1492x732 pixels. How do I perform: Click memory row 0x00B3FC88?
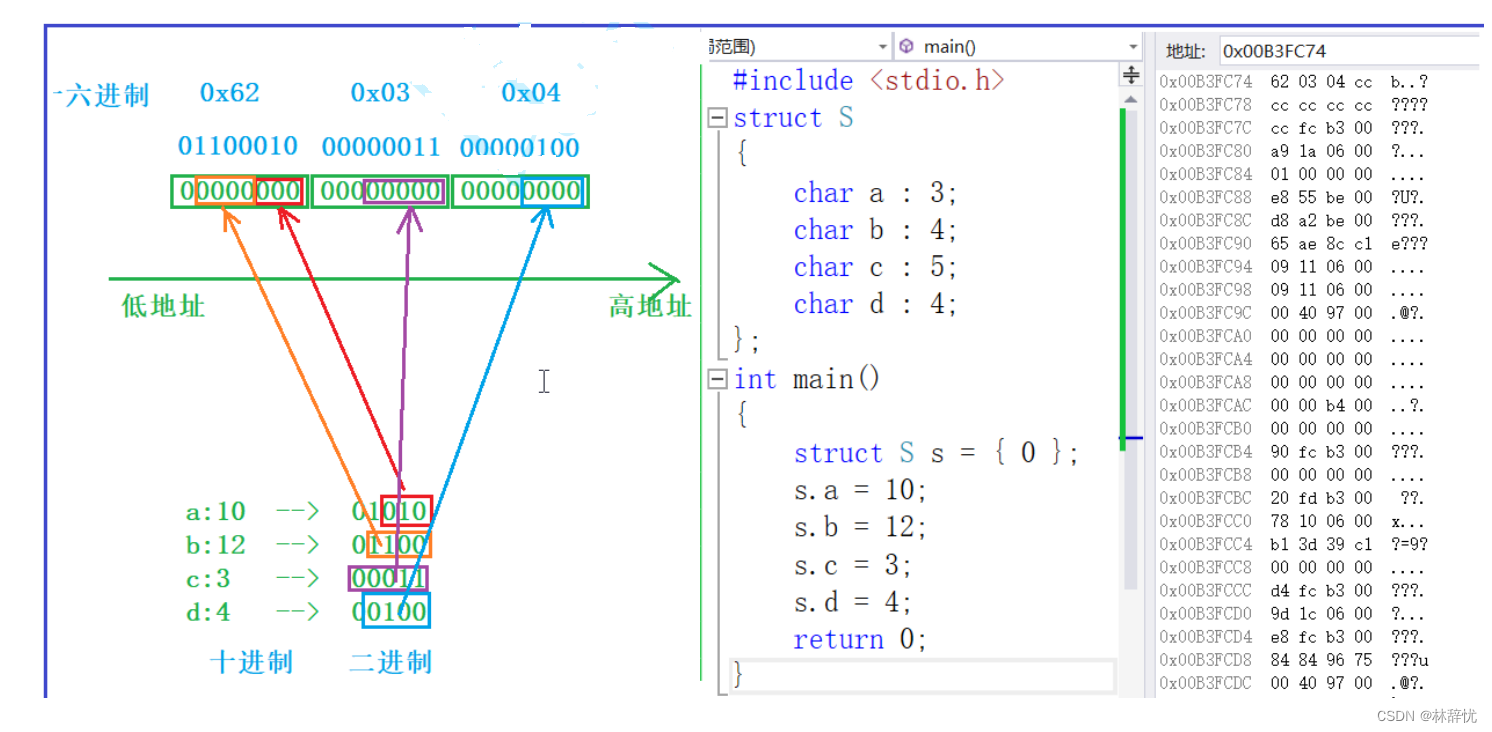1293,197
